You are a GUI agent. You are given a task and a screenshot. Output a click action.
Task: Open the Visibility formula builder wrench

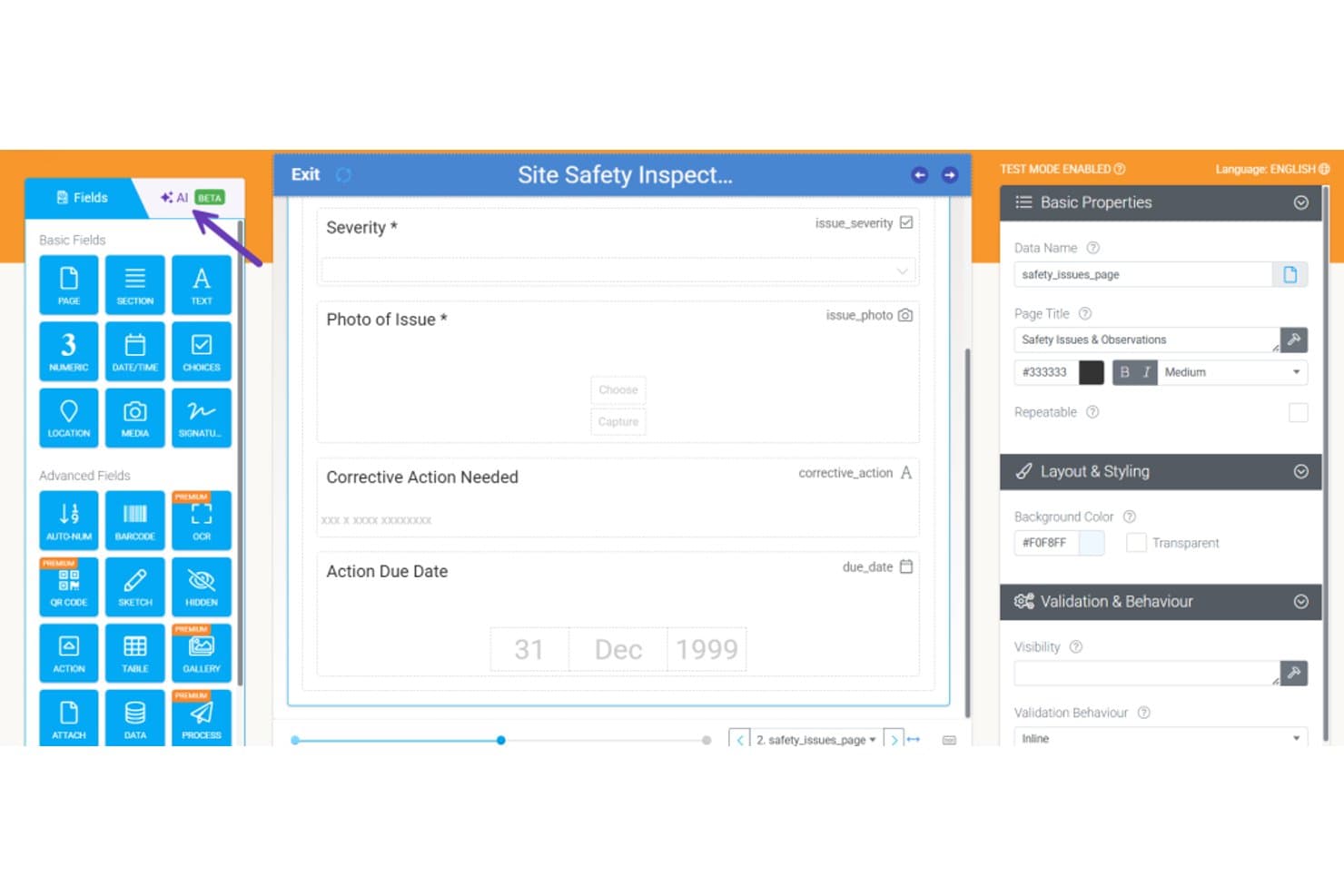coord(1294,673)
